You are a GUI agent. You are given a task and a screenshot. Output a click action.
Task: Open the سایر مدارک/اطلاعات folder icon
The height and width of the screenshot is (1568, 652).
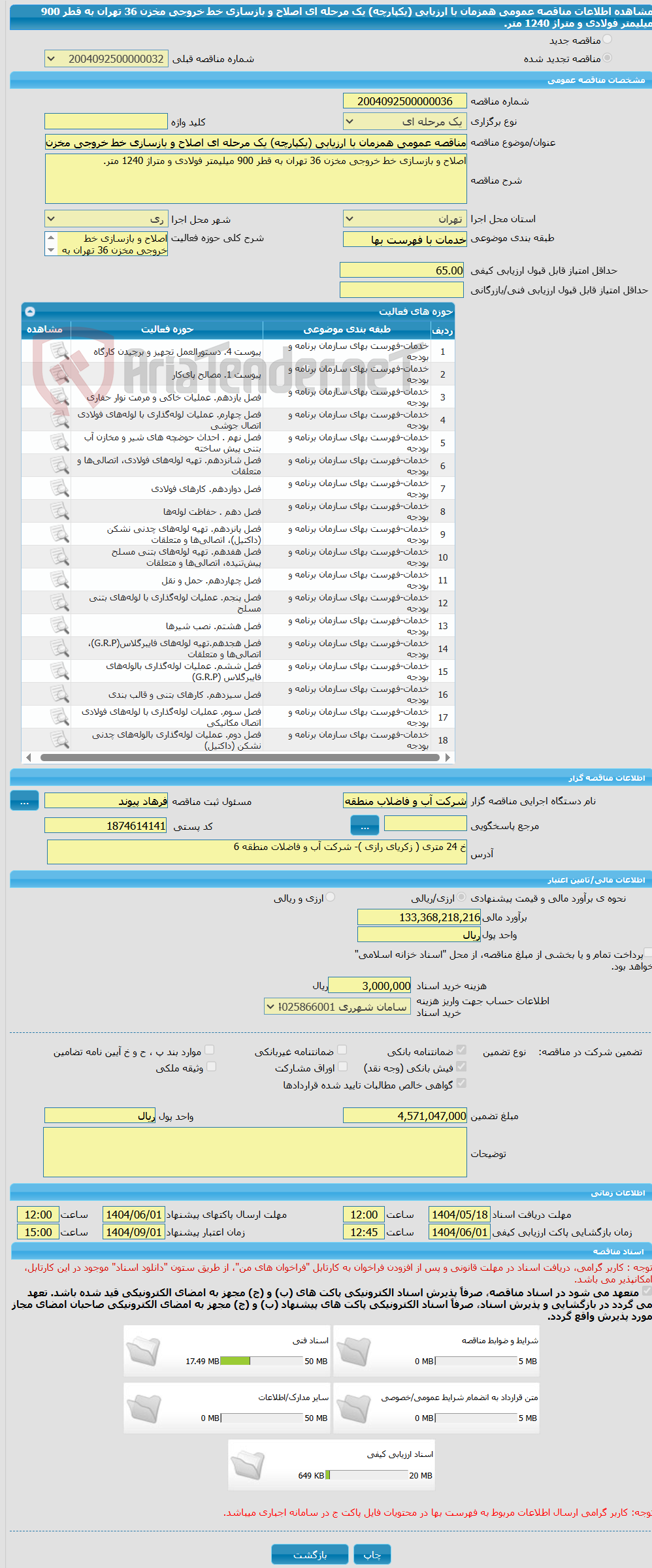point(144,1408)
